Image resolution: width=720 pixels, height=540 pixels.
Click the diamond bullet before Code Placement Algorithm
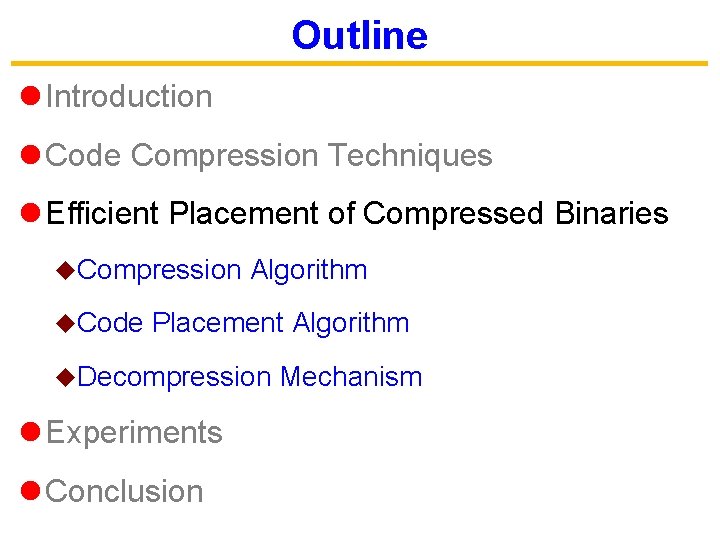[66, 323]
